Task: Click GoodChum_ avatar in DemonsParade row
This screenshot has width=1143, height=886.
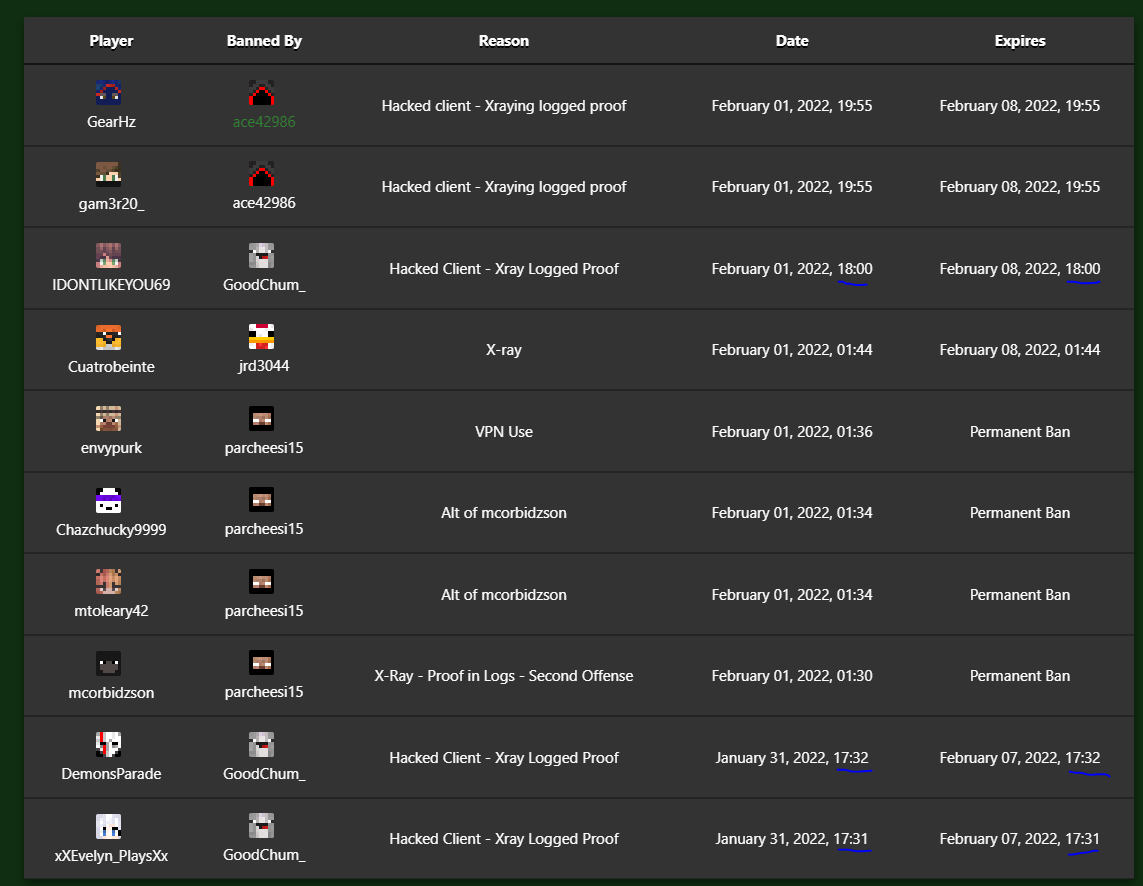Action: 262,745
